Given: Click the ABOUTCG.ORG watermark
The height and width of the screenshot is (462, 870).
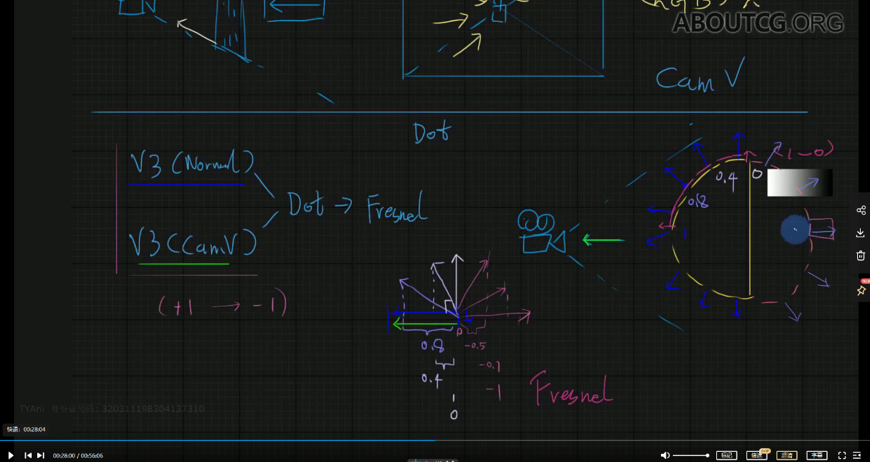Looking at the screenshot, I should (x=757, y=23).
